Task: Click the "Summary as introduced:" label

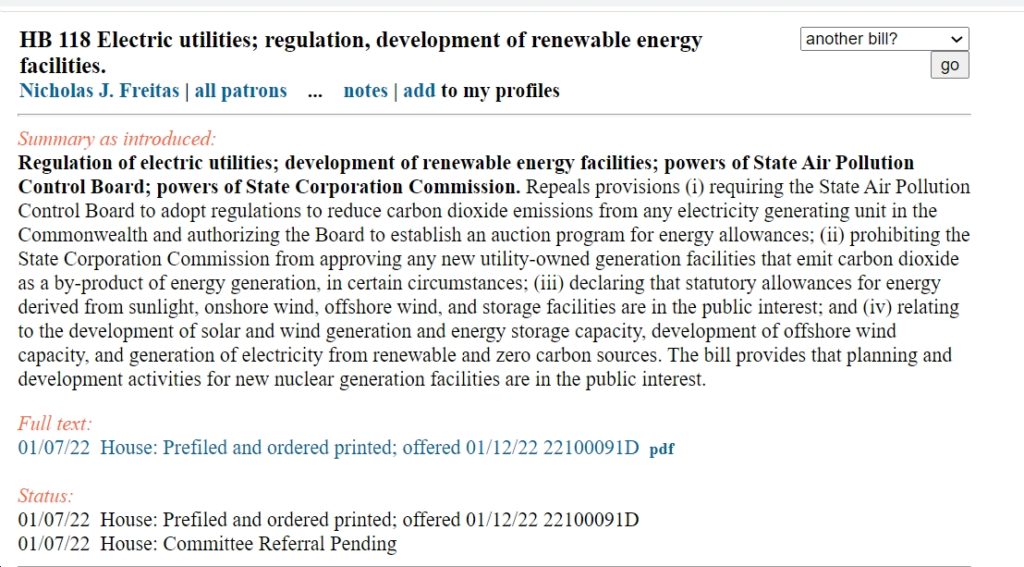Action: 116,138
